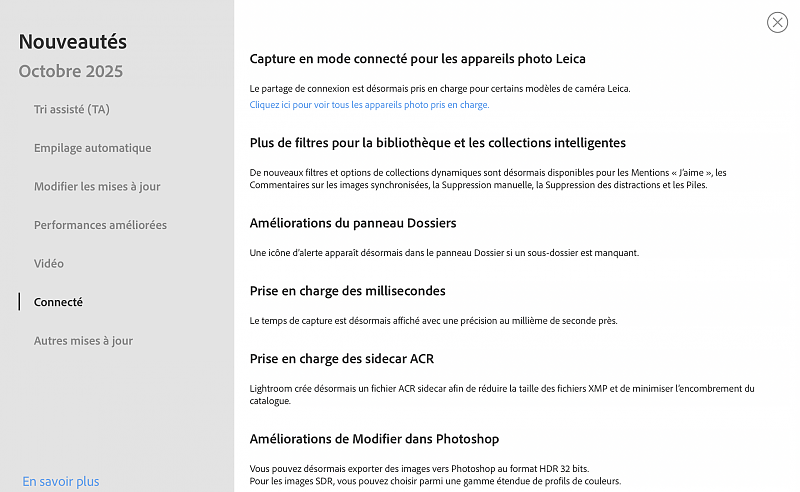Viewport: 800px width, 492px height.
Task: Click Améliorations de Modifier dans Photoshop heading
Action: pos(374,439)
